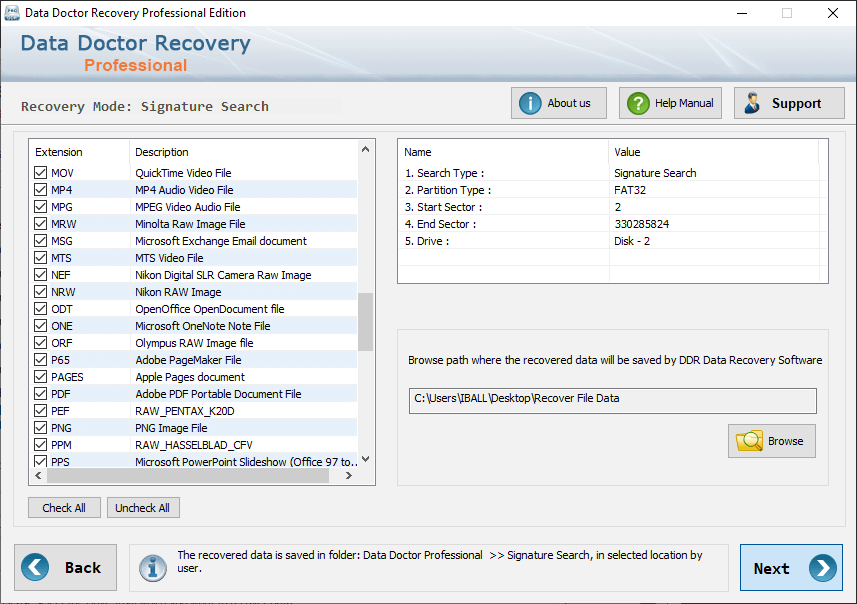Uncheck the PEF checkbox
The width and height of the screenshot is (857, 604).
(40, 411)
